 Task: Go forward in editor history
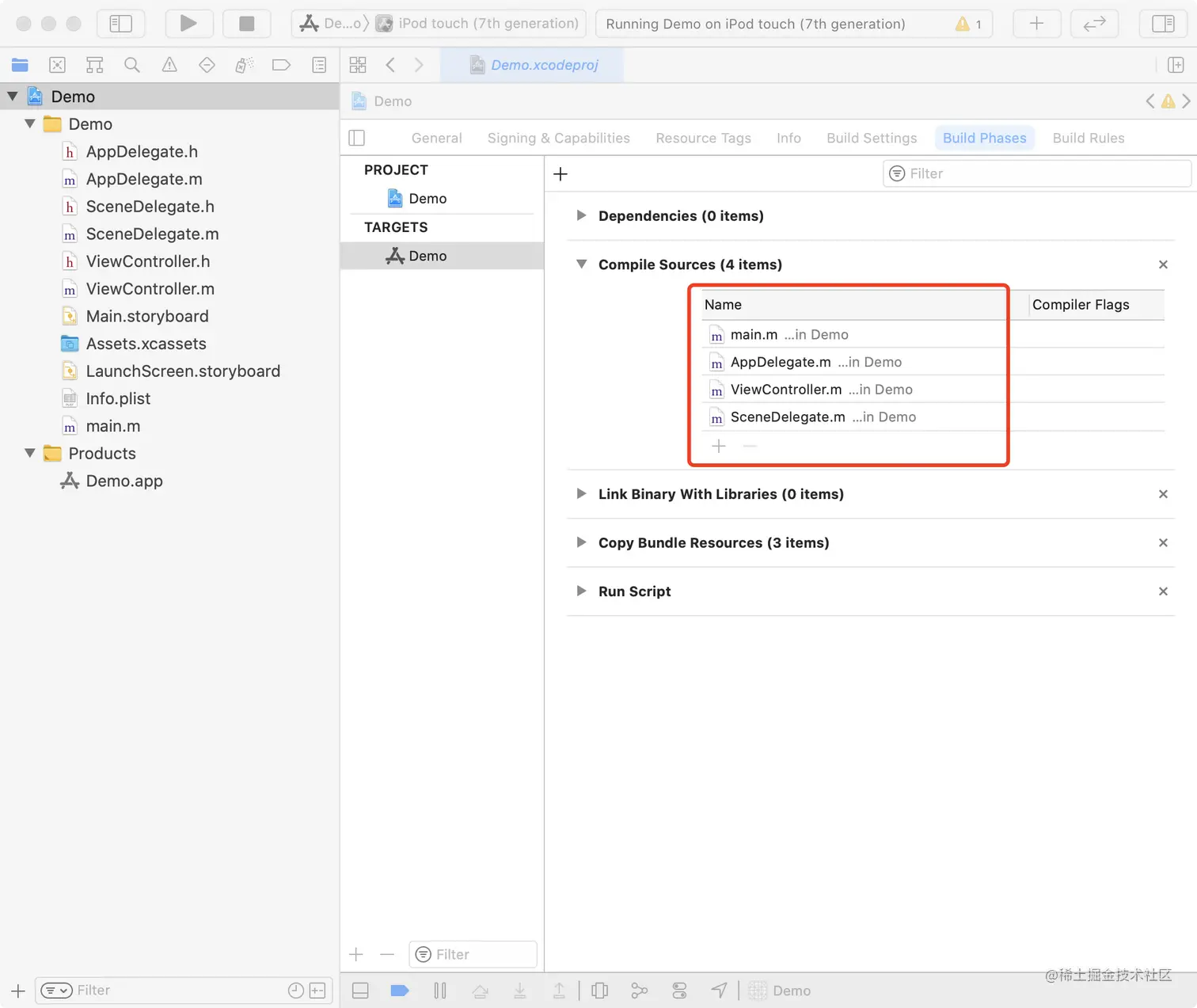pos(419,65)
